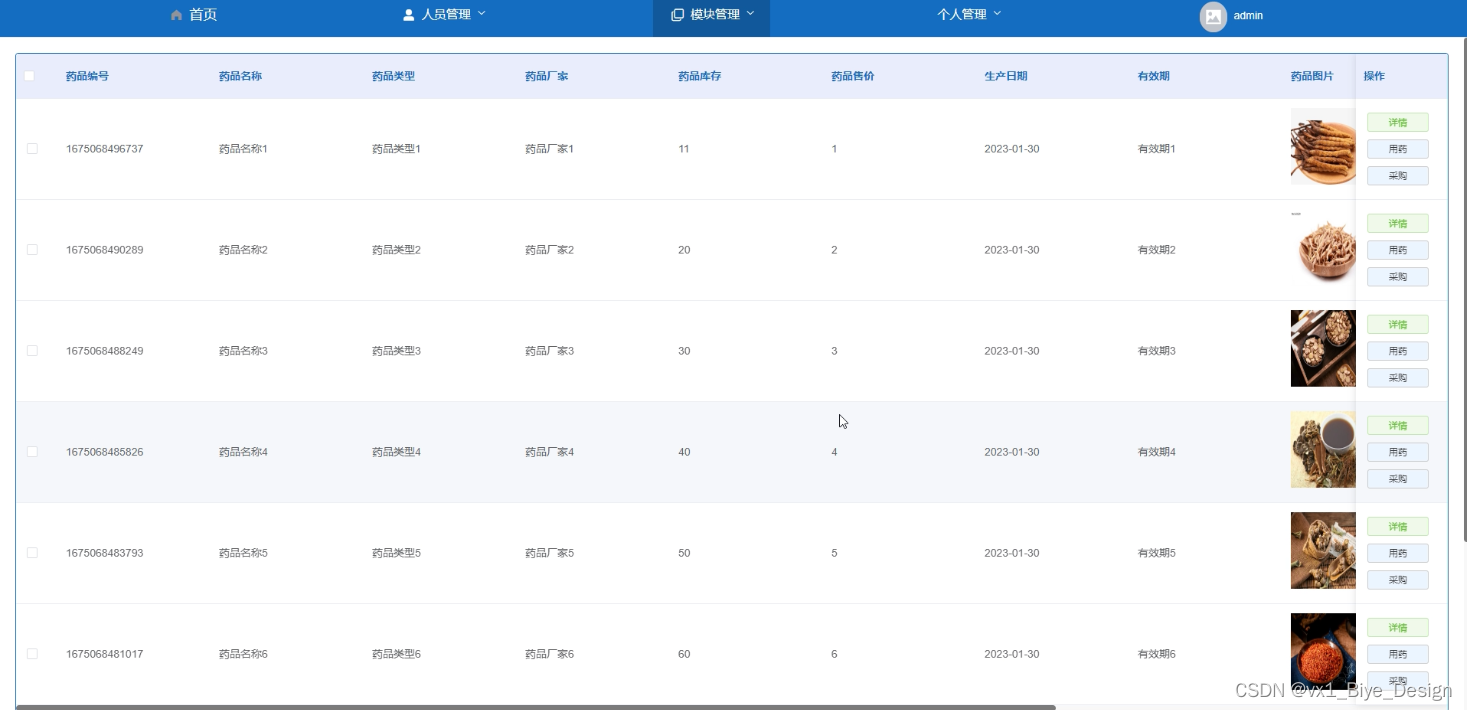Screen dimensions: 1467x710
Task: Click 详情 for 药品名称5
Action: (x=1398, y=527)
